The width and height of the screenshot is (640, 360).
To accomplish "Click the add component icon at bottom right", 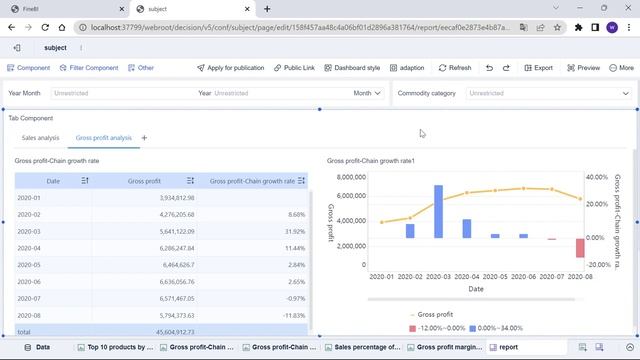I will click(x=582, y=347).
